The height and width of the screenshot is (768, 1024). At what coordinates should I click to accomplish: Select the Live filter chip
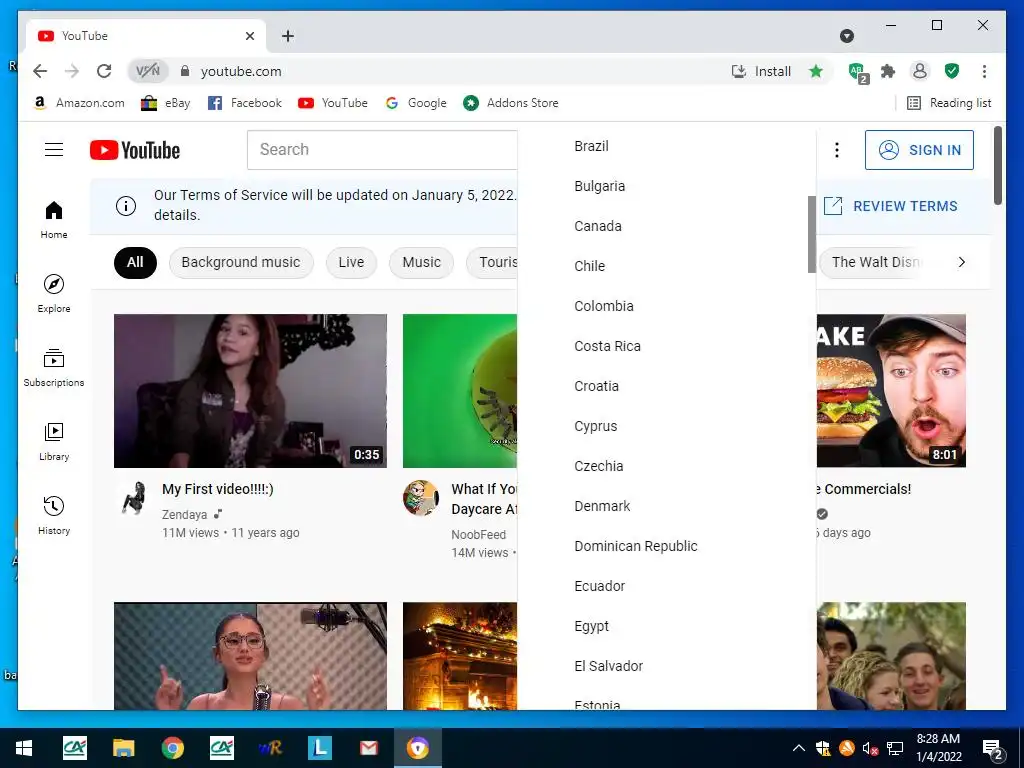[351, 263]
